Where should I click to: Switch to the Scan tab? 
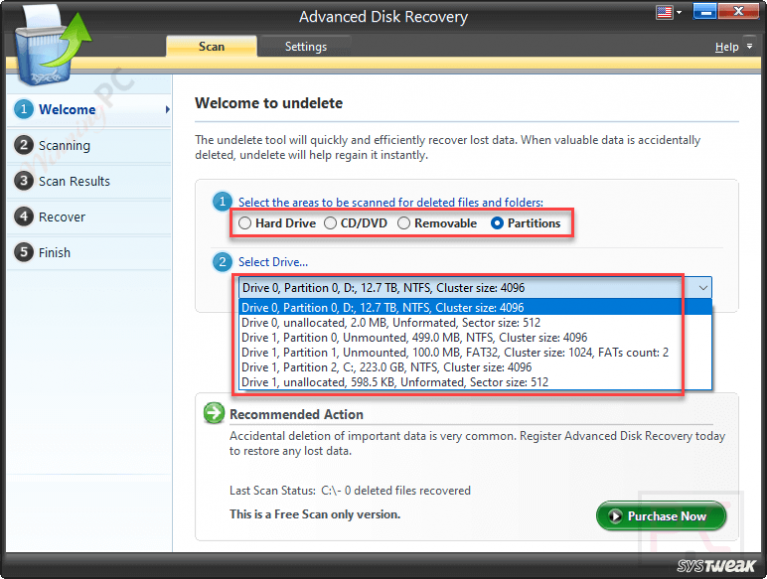tap(211, 46)
